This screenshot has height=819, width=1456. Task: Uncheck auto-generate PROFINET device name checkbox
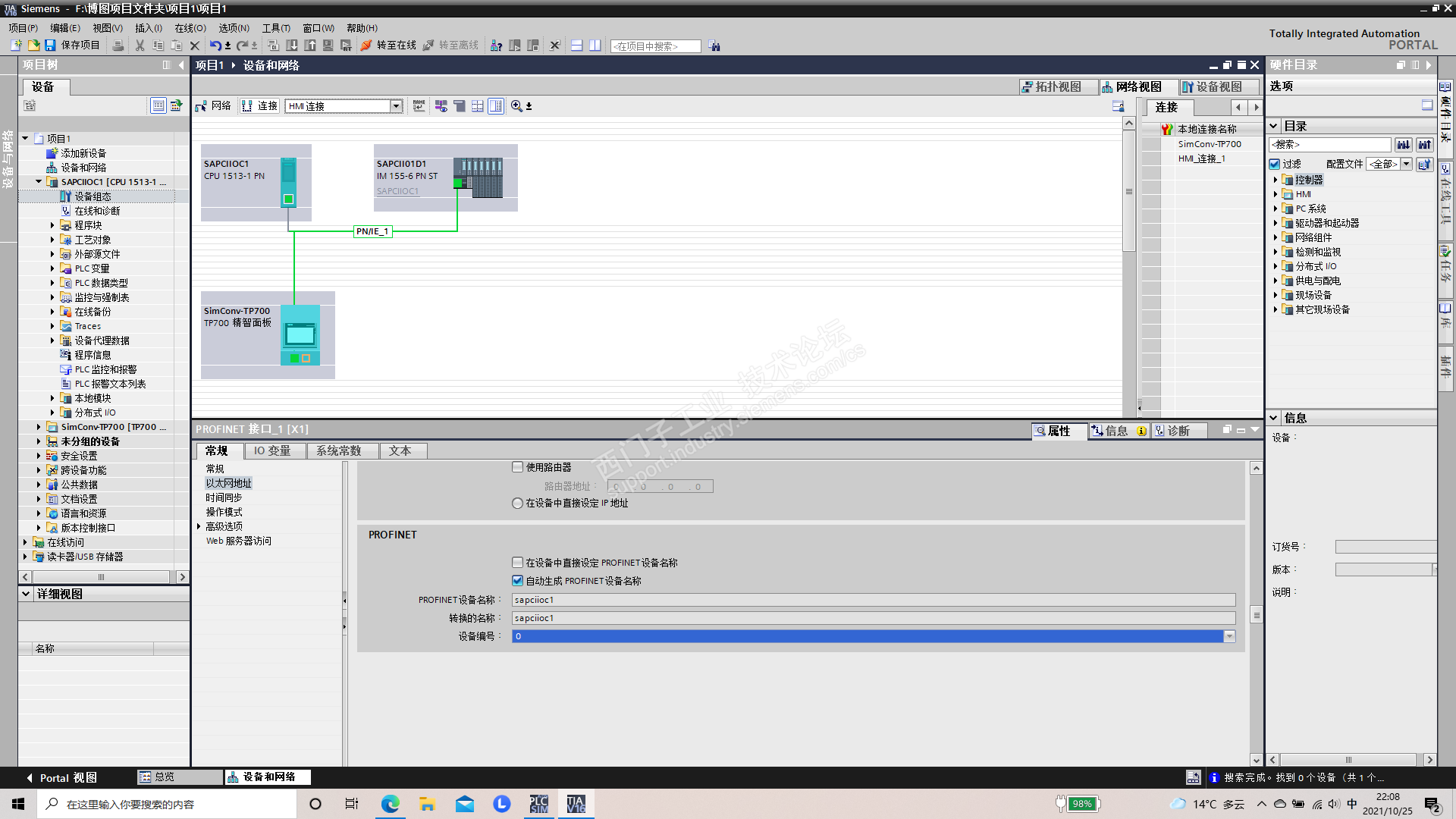(x=517, y=581)
